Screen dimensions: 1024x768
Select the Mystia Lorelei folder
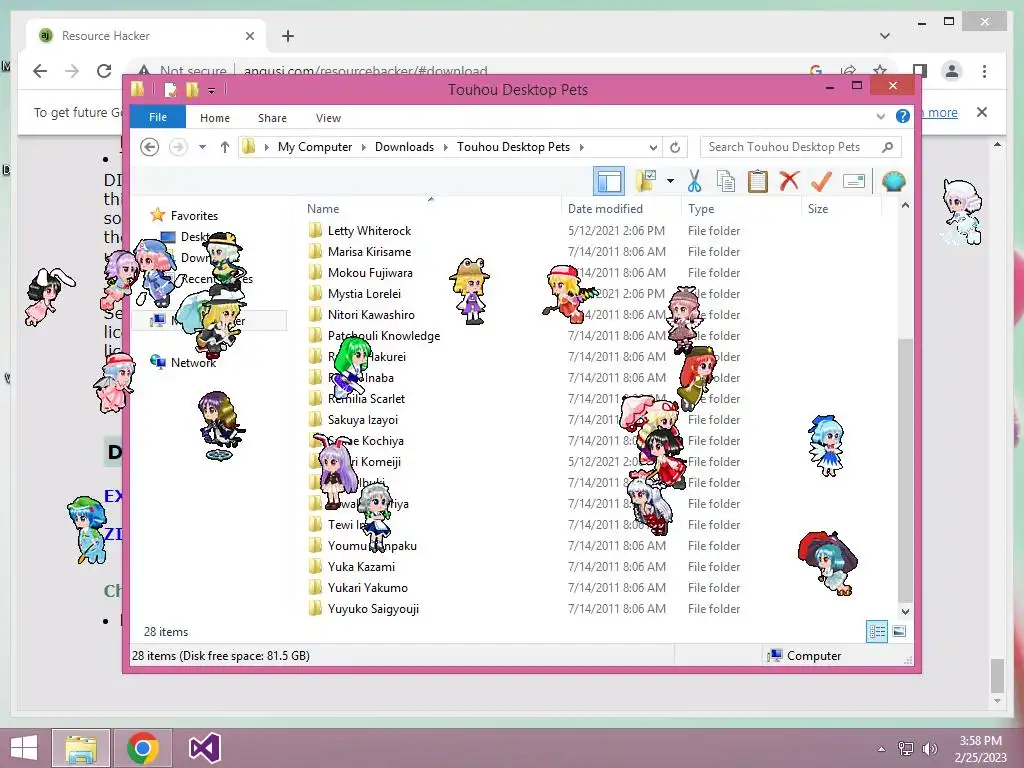tap(364, 294)
